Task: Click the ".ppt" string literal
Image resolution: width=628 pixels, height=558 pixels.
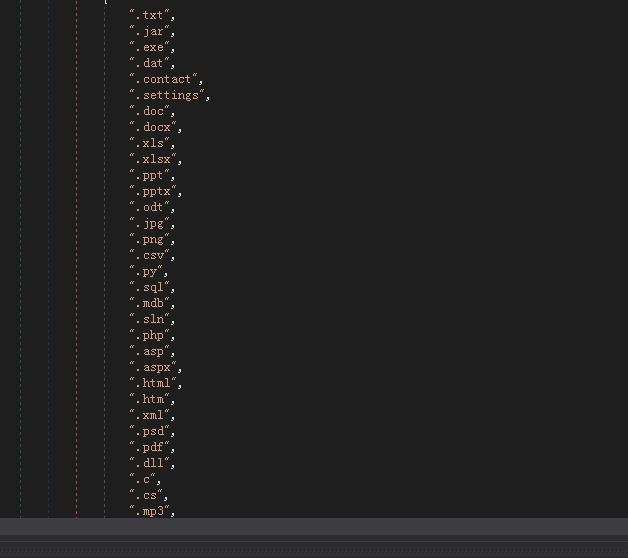Action: 149,176
